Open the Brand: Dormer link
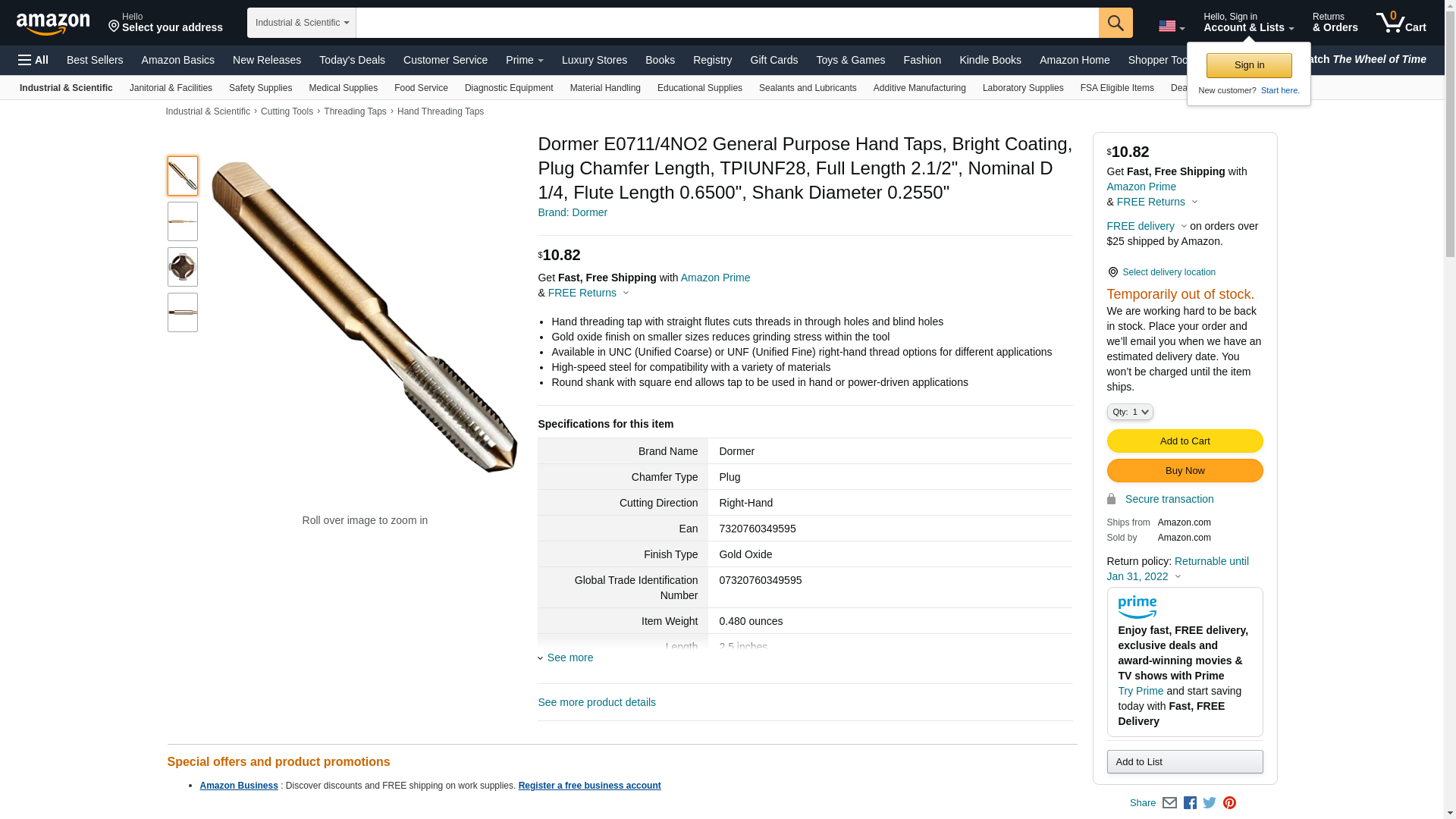Screen dimensions: 1456x819 pyautogui.click(x=573, y=212)
